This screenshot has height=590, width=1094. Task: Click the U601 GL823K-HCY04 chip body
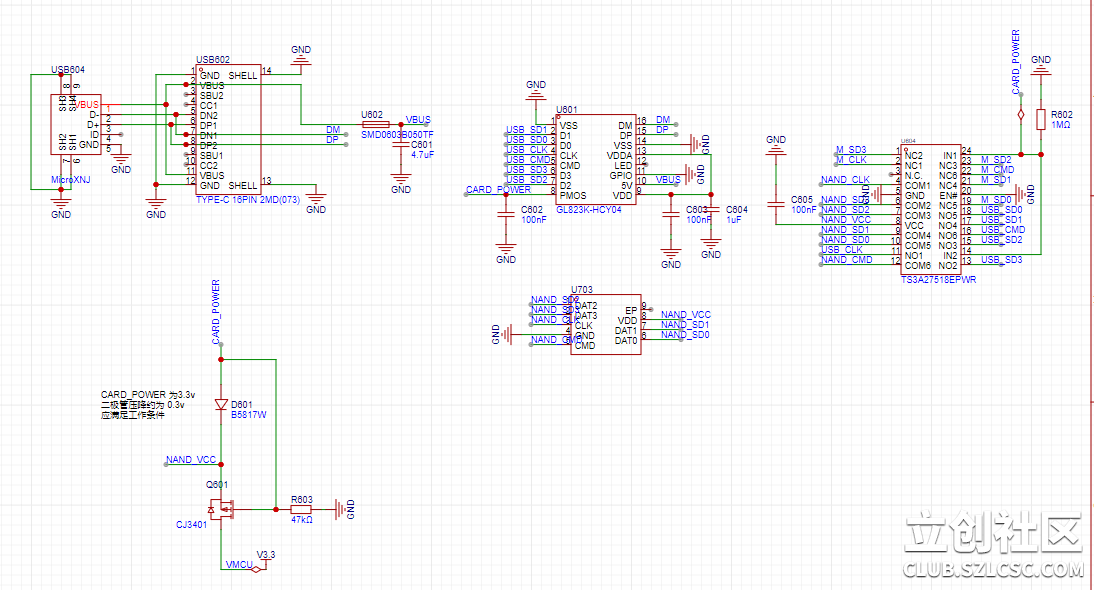coord(595,160)
